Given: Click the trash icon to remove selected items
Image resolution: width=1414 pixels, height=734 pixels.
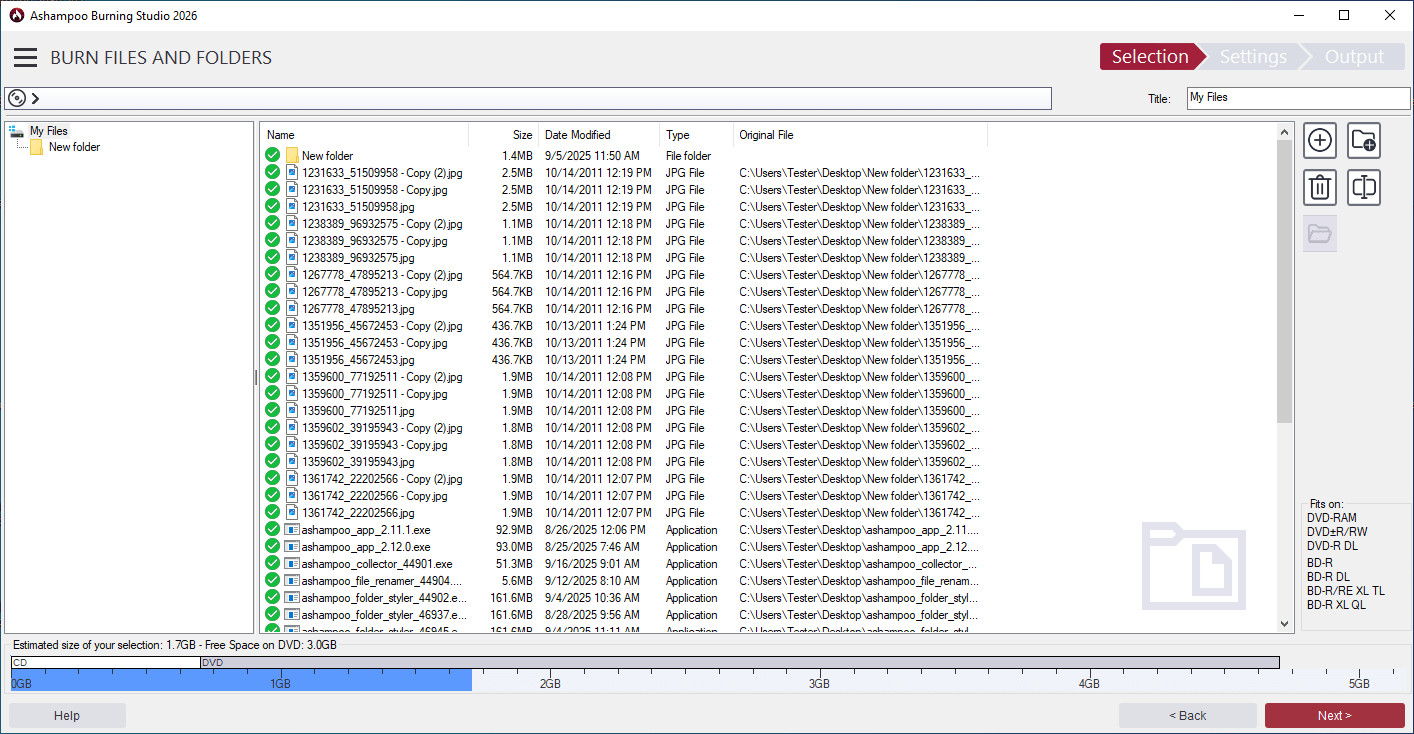Looking at the screenshot, I should (1320, 187).
